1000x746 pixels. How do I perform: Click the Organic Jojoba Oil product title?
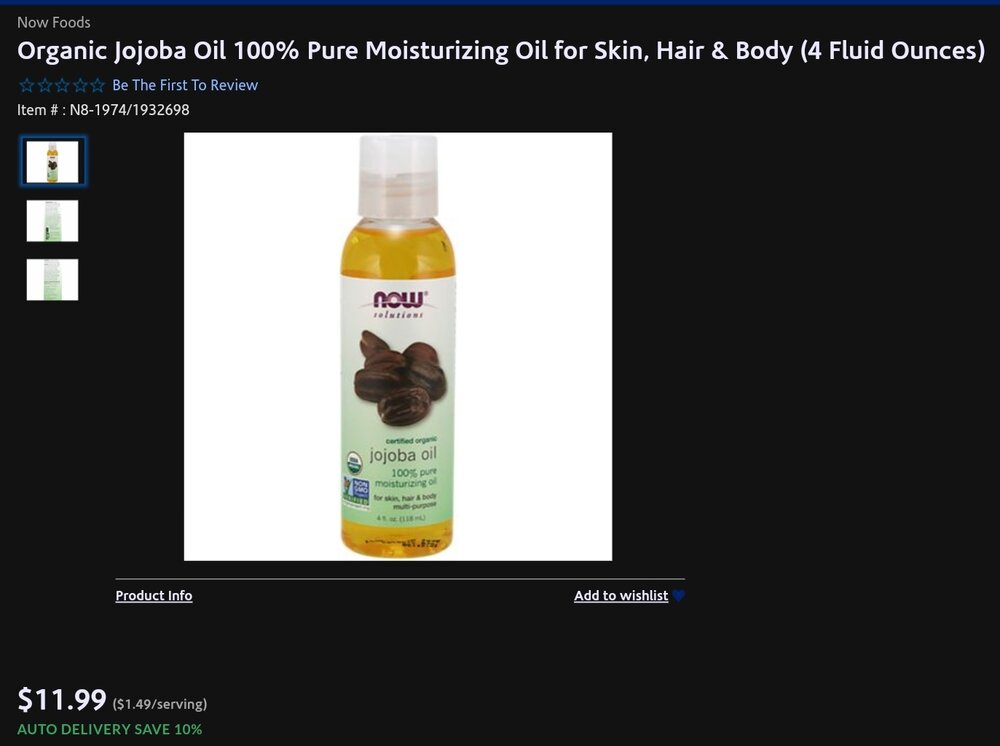click(501, 50)
